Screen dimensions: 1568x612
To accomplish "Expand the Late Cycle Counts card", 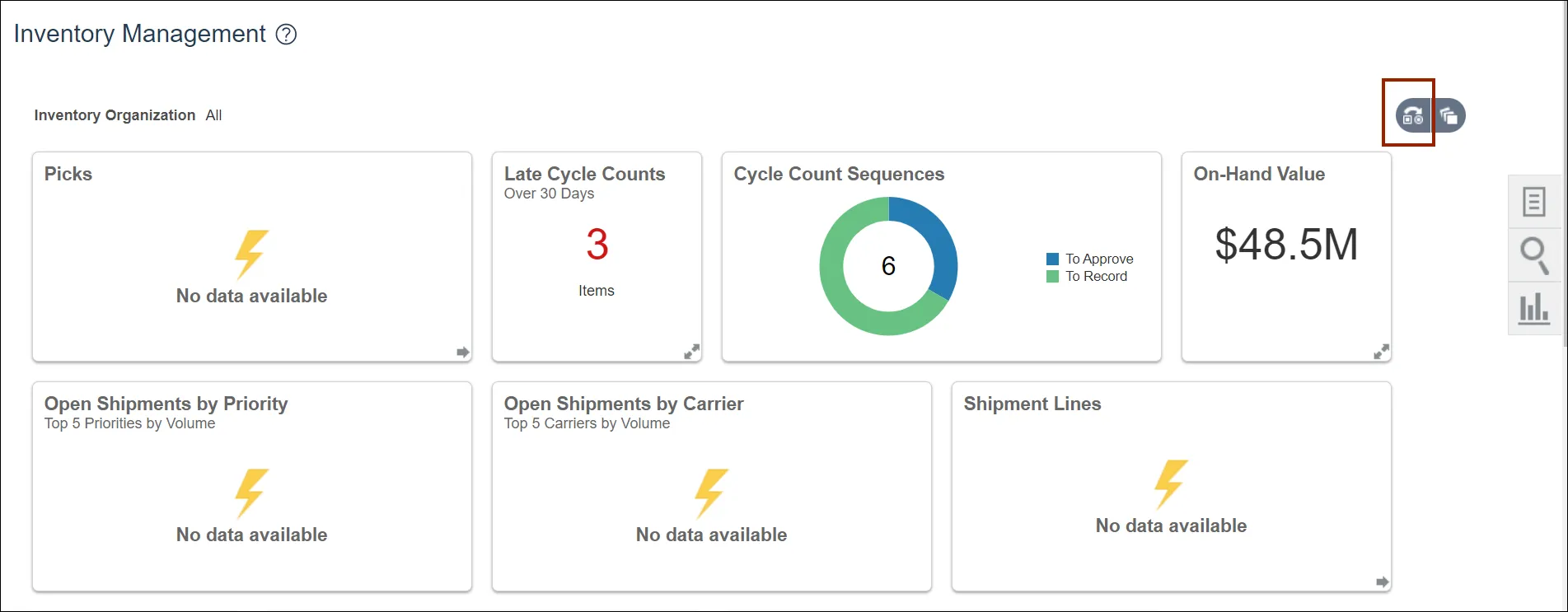I will pyautogui.click(x=692, y=352).
